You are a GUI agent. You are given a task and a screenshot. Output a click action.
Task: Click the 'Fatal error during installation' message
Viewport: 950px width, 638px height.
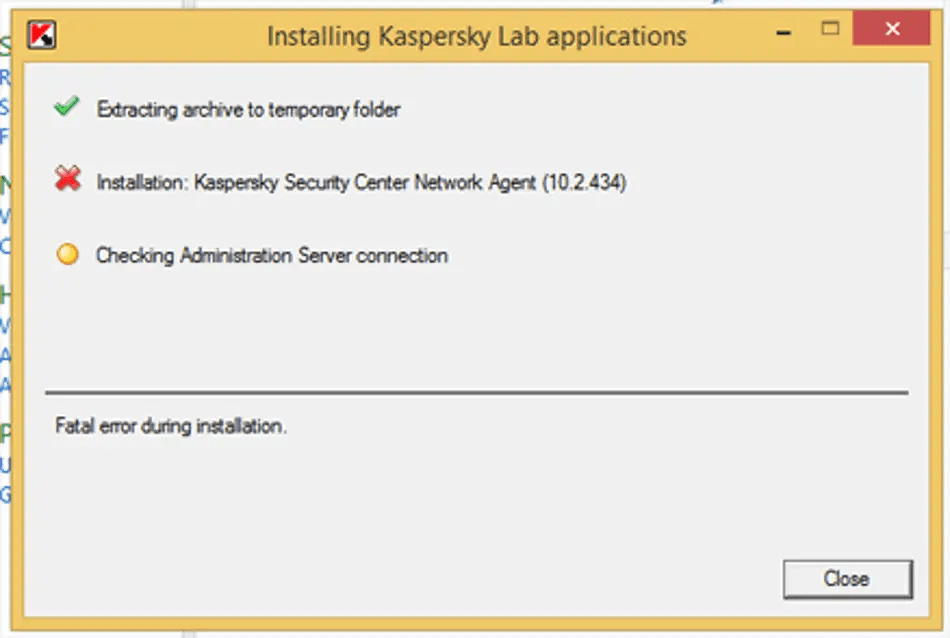(x=170, y=426)
